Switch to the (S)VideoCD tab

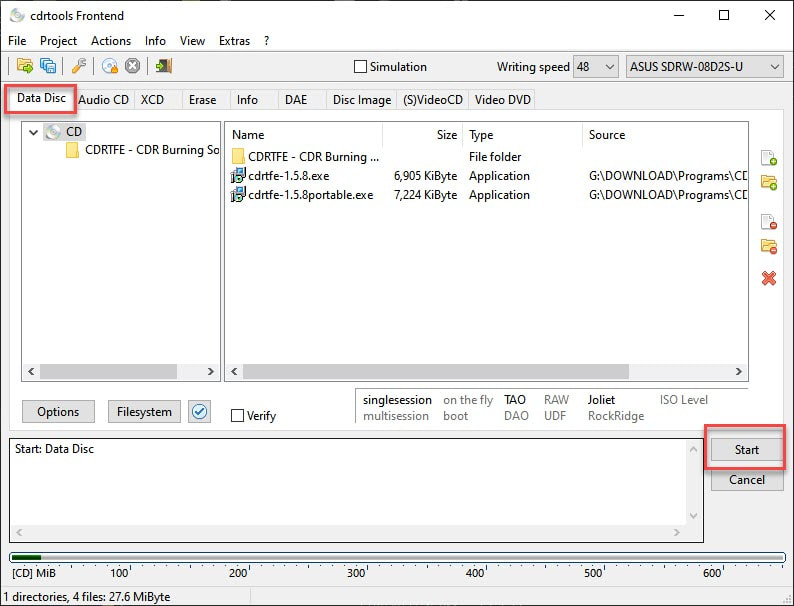[x=433, y=100]
